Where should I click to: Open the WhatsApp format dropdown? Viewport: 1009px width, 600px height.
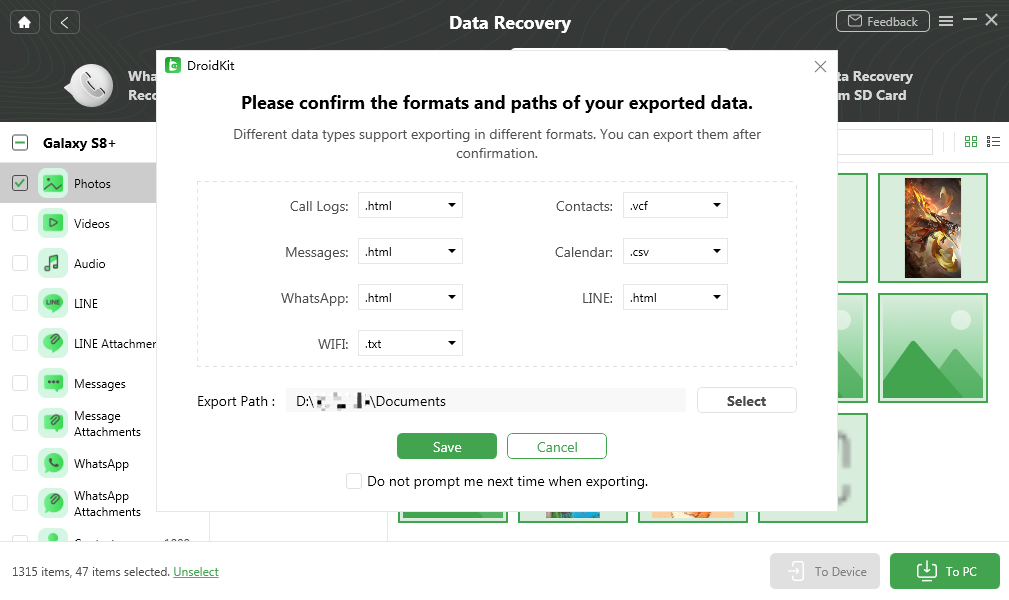(410, 297)
